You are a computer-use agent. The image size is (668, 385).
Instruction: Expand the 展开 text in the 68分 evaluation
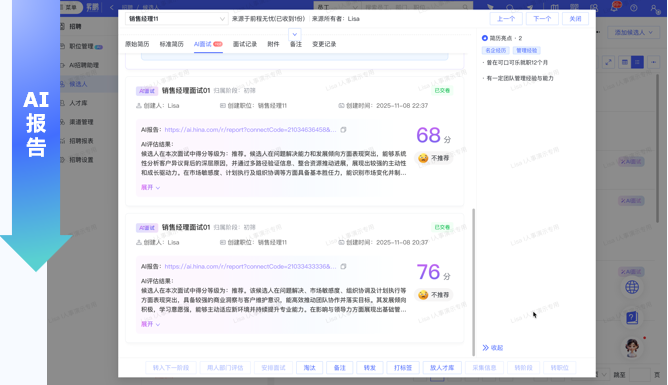[x=150, y=187]
